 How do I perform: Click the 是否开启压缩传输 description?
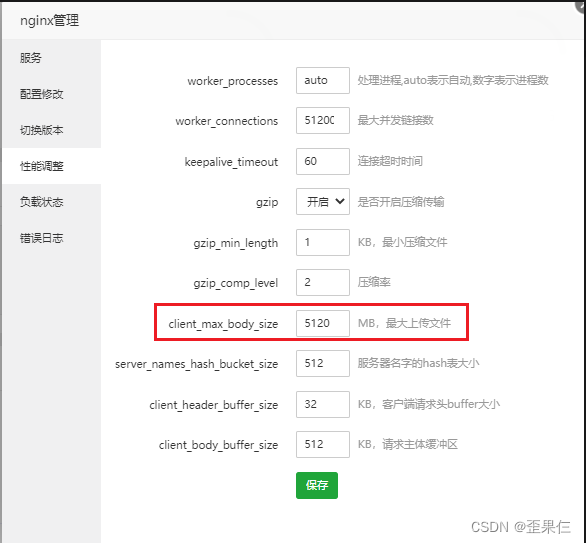point(401,202)
